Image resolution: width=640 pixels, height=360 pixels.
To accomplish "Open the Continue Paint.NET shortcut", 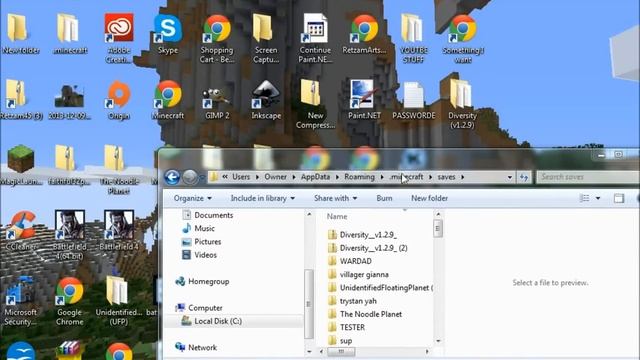I will click(x=315, y=39).
